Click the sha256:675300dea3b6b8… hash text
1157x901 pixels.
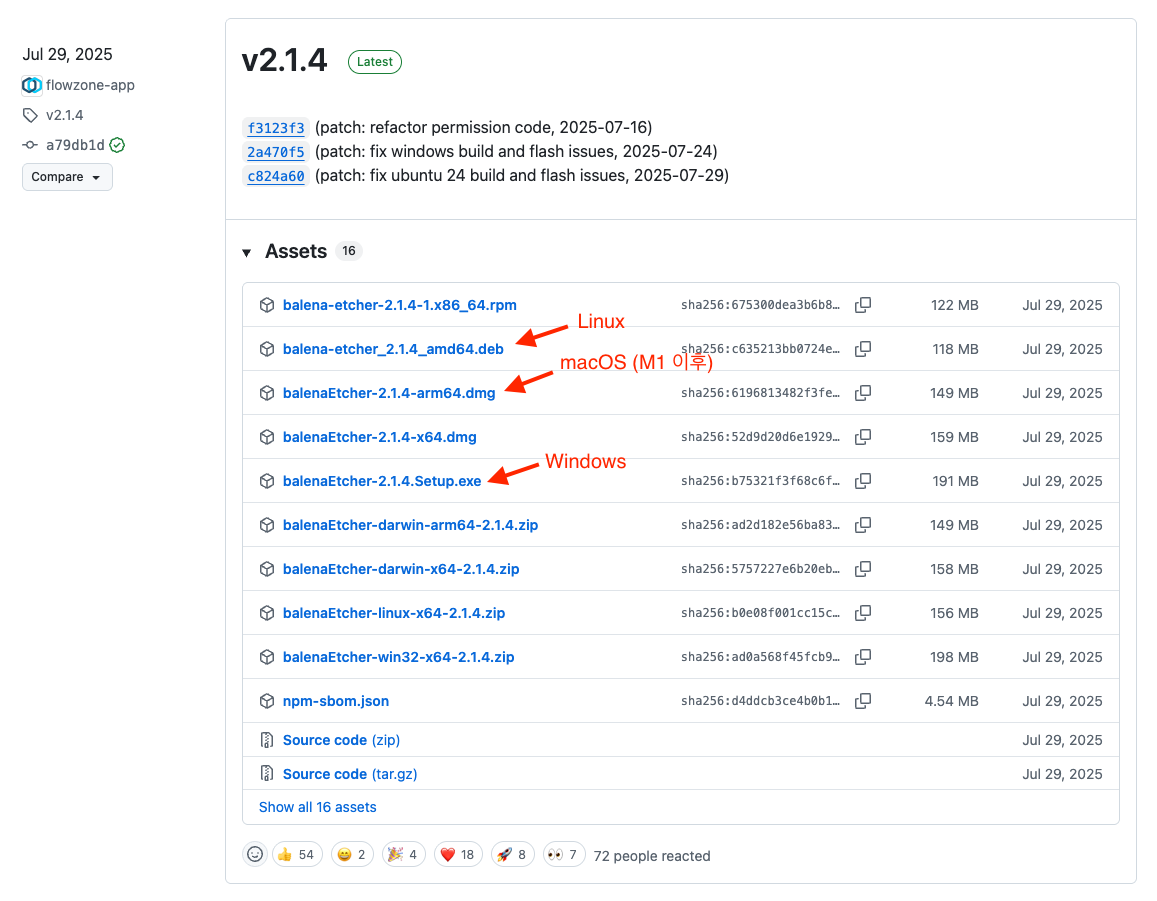760,305
